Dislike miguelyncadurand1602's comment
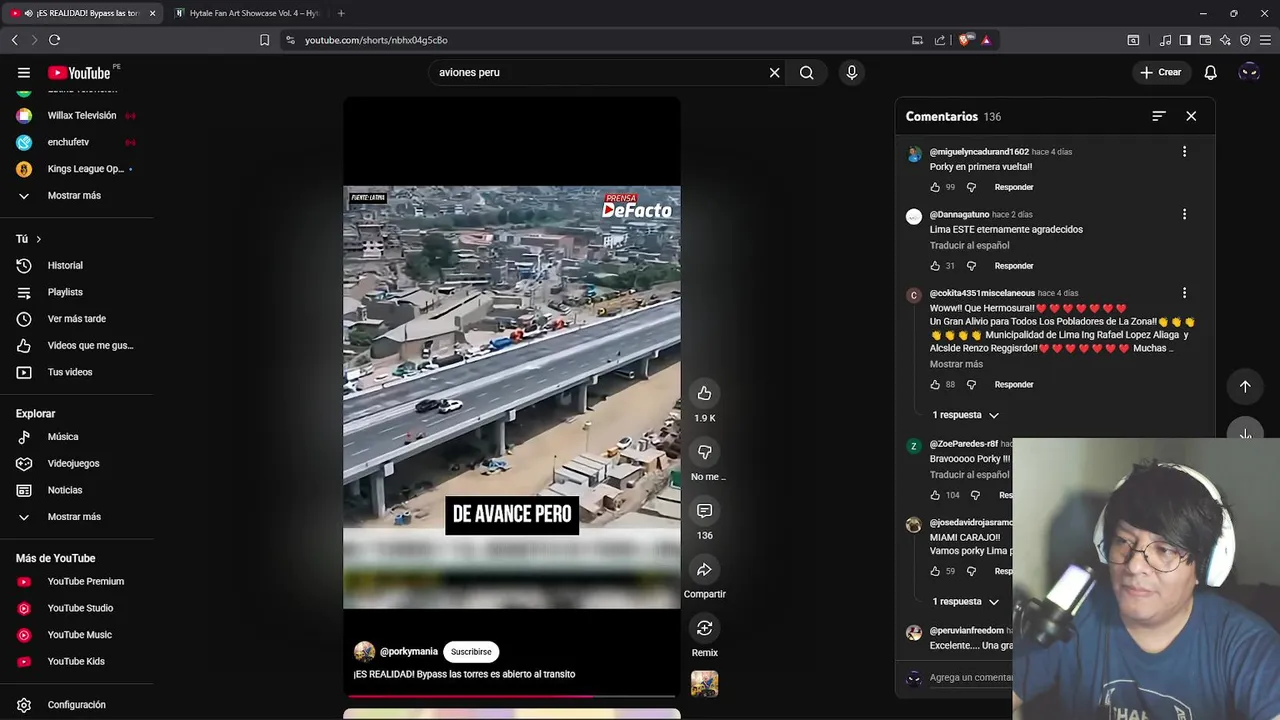Screen dimensions: 1280x720 coord(971,187)
